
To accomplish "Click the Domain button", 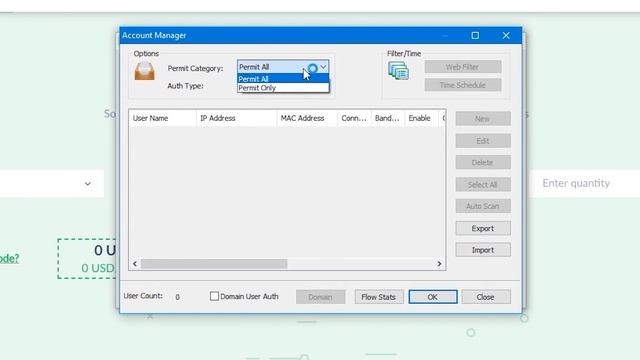I will [x=320, y=297].
